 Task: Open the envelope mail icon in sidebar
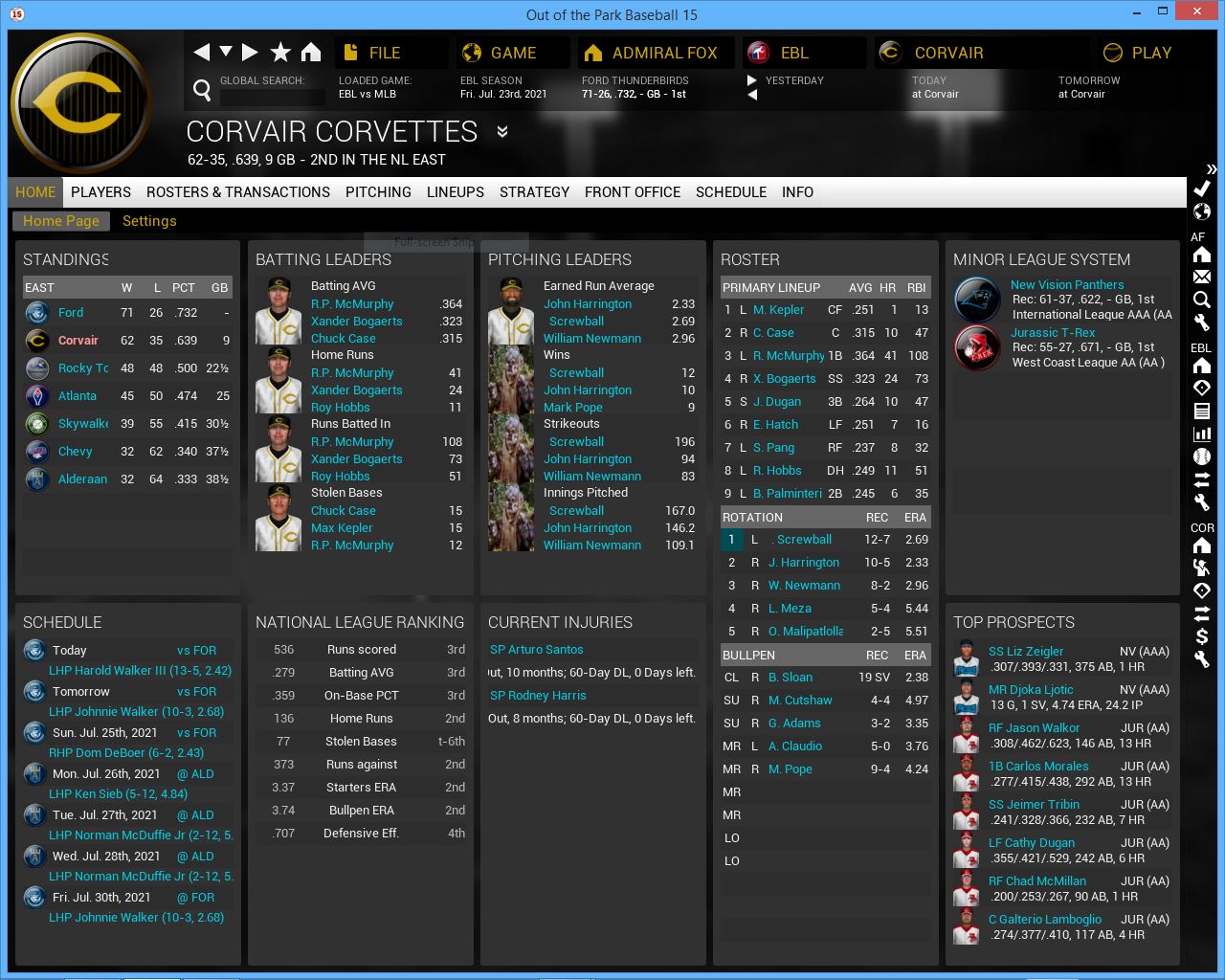pyautogui.click(x=1202, y=277)
